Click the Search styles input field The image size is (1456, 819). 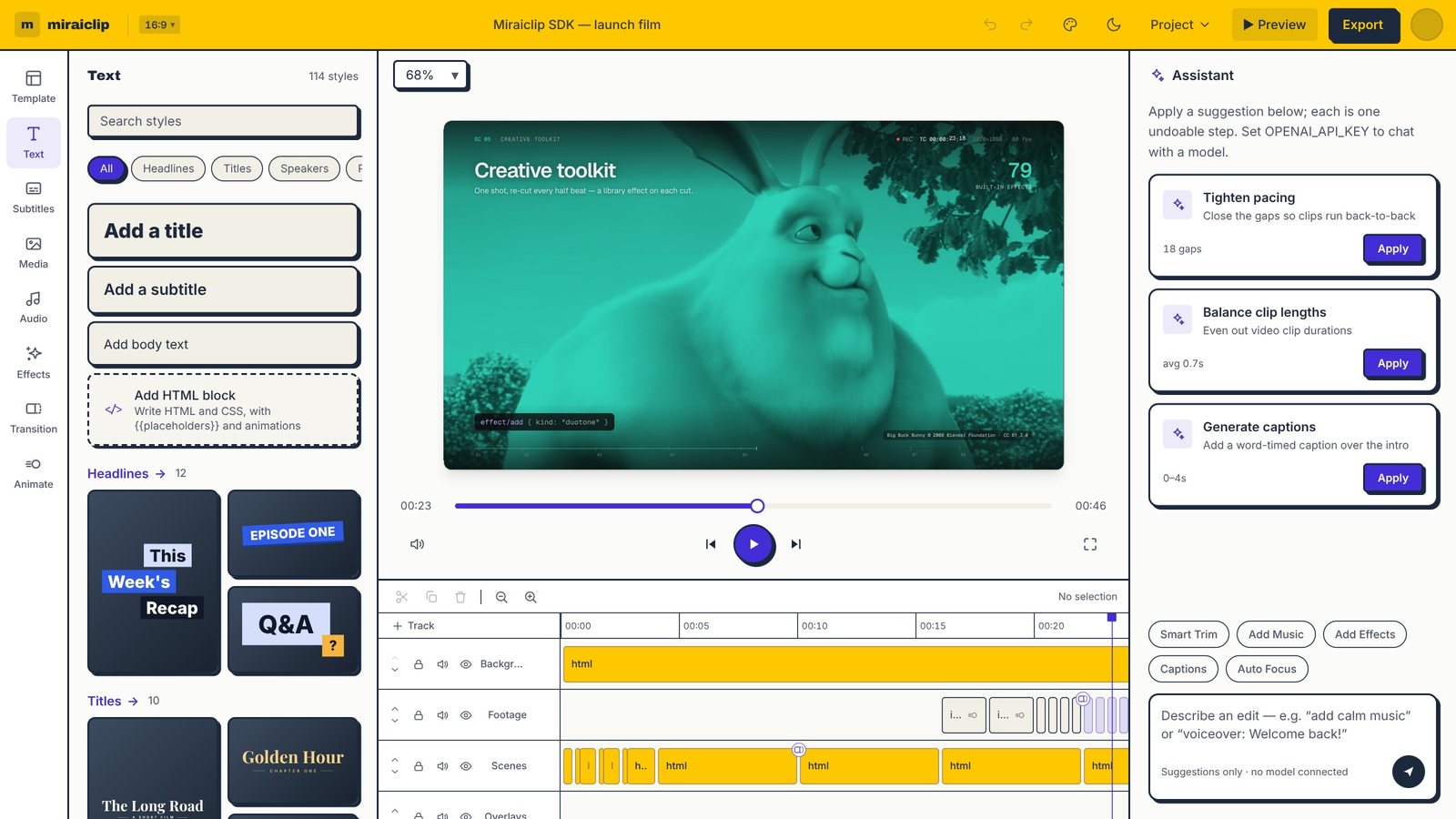click(x=224, y=121)
